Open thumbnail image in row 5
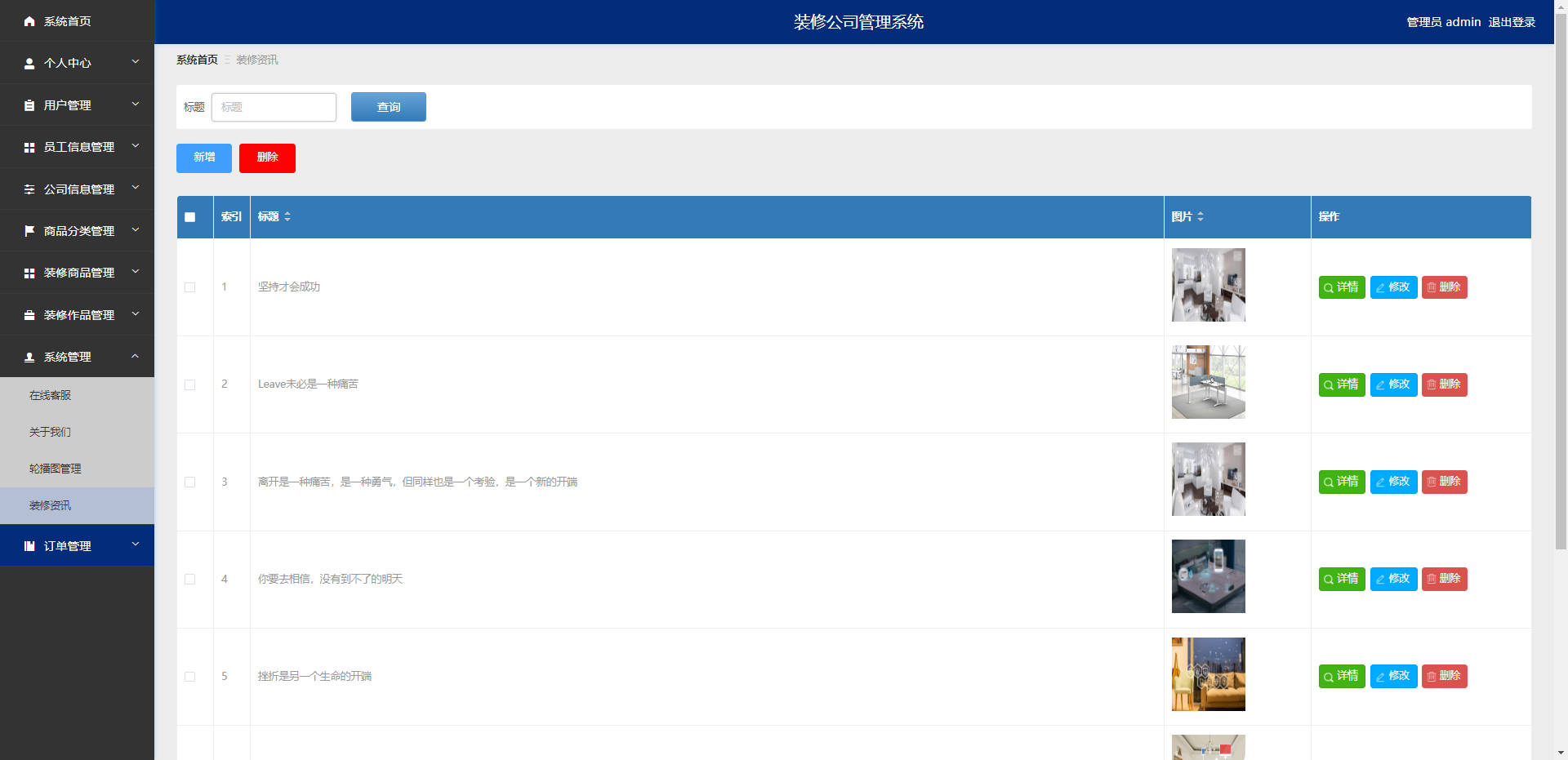 [x=1209, y=674]
